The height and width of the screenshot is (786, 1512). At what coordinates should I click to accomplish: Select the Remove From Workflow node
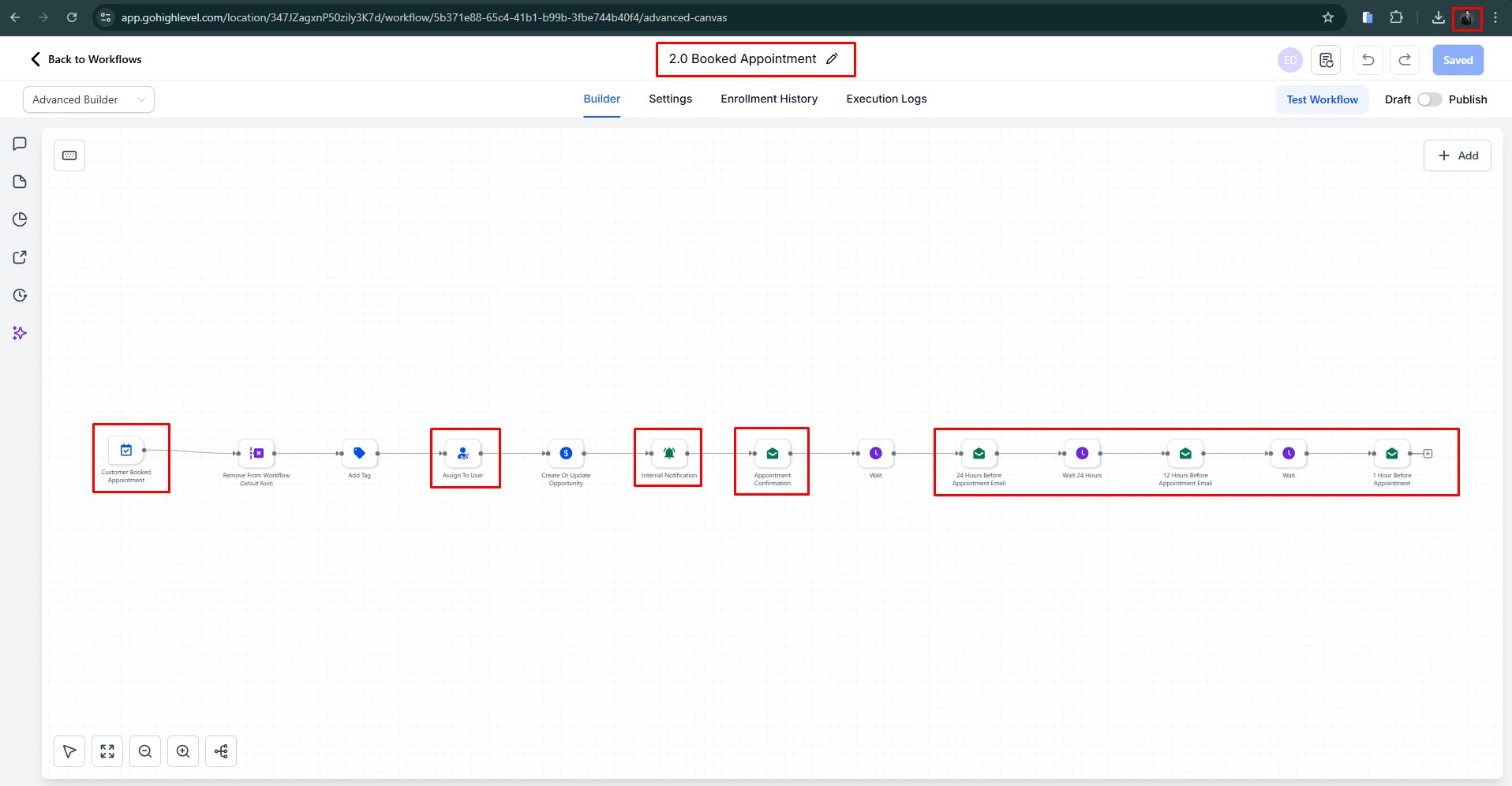[256, 453]
